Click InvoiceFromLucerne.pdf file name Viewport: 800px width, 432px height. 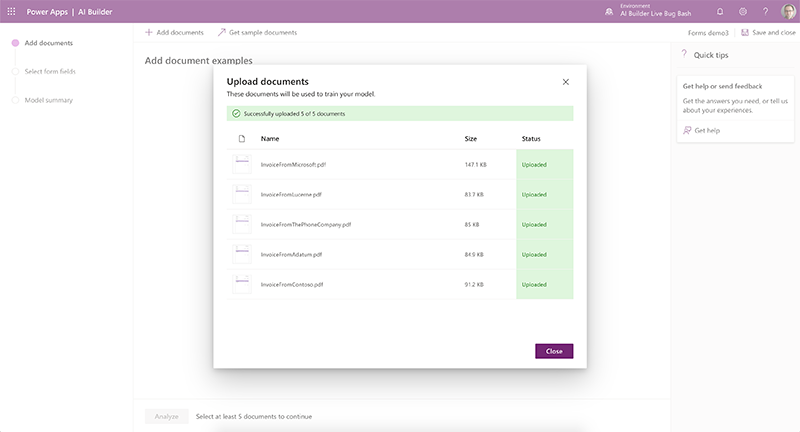tap(291, 194)
